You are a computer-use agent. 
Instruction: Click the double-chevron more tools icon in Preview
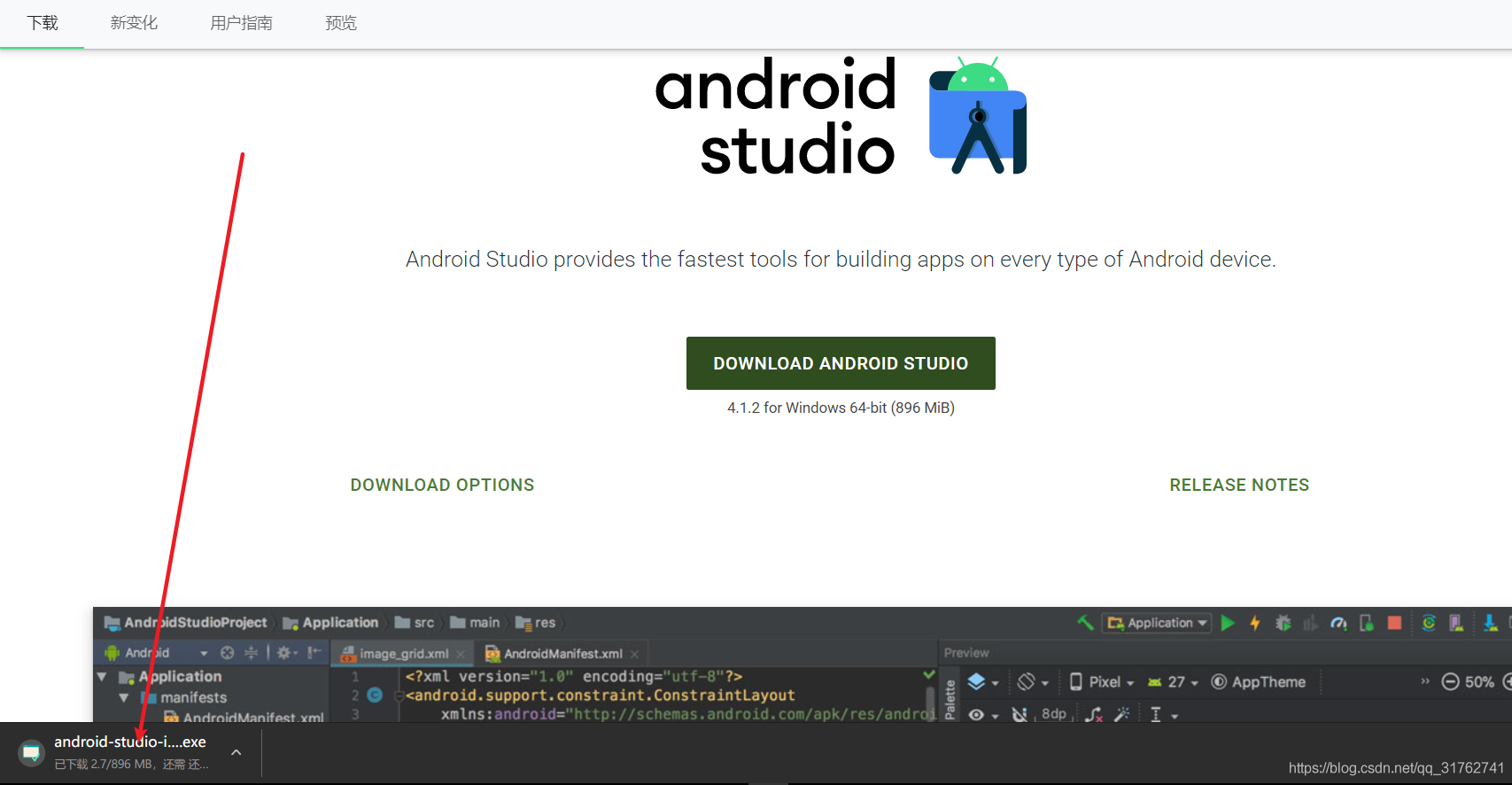tap(1425, 681)
